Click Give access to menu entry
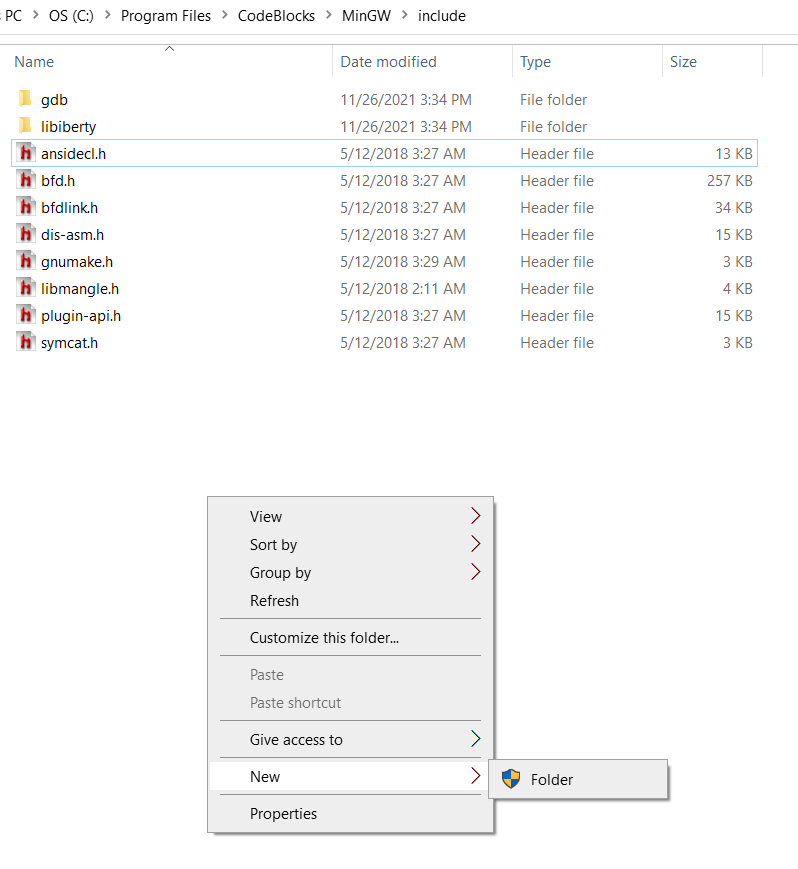The image size is (798, 869). pyautogui.click(x=296, y=740)
